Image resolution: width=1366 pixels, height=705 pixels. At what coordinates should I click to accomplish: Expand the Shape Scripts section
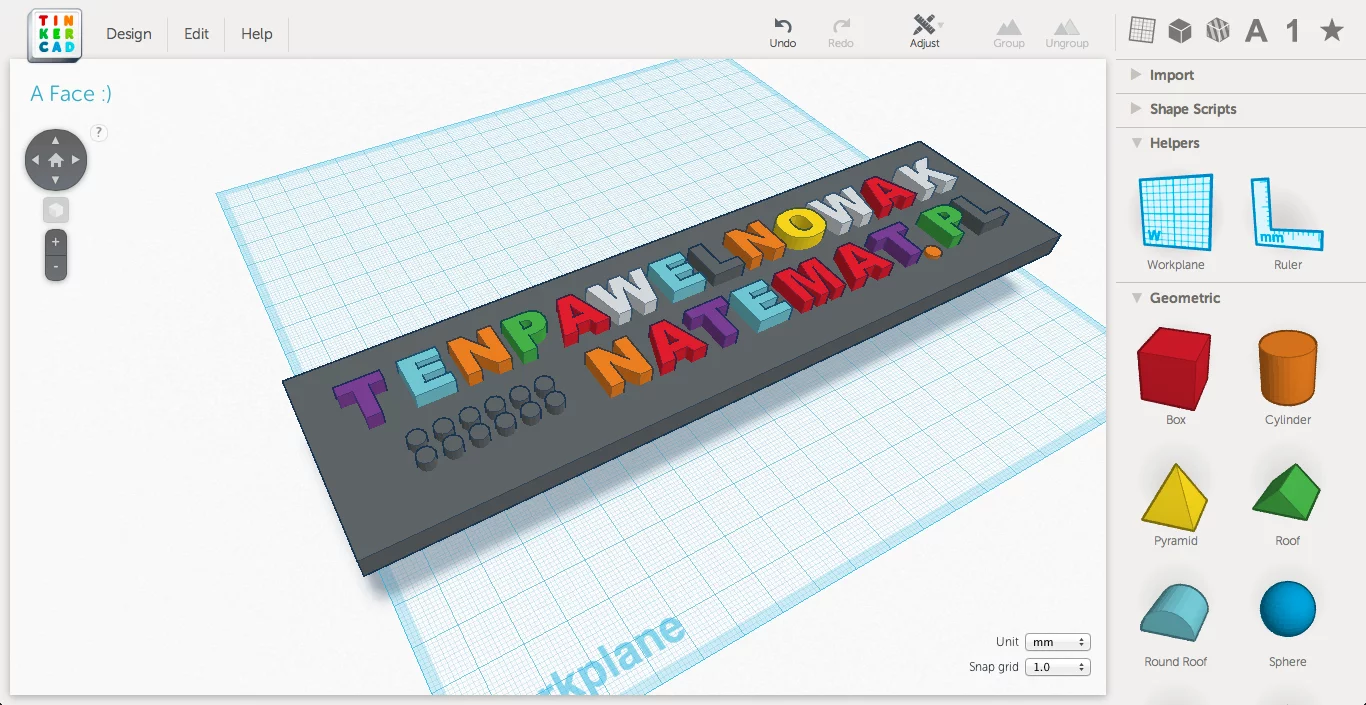(x=1241, y=109)
